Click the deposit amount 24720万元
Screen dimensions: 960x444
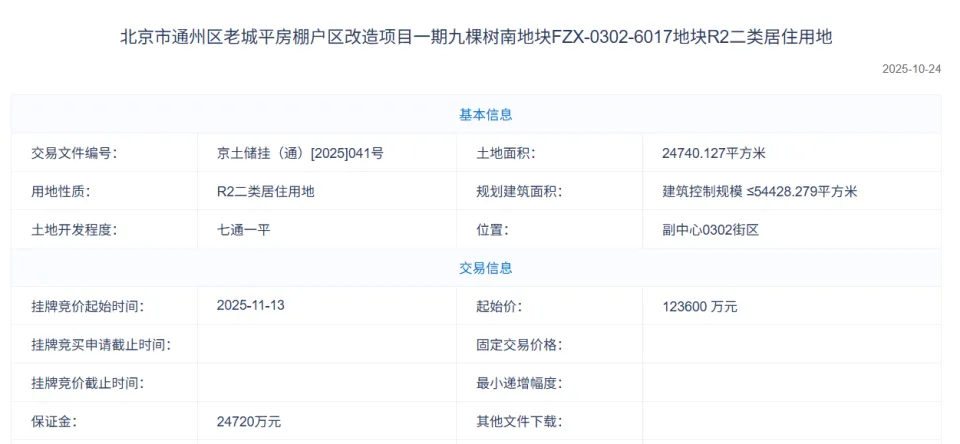248,422
